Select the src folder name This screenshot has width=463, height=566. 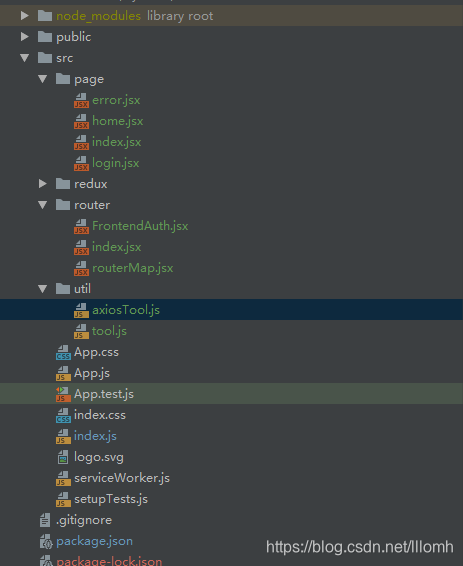[65, 58]
